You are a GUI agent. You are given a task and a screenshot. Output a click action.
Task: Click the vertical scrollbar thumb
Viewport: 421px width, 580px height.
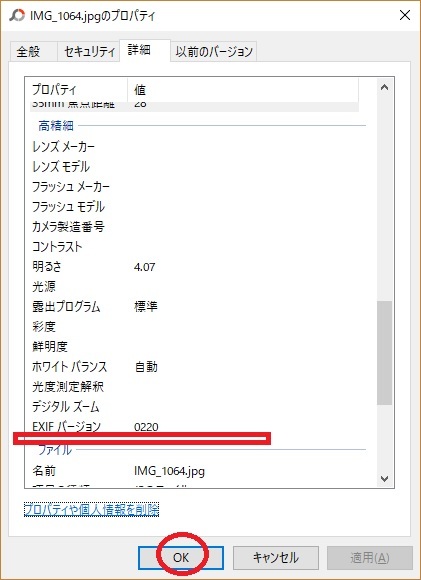tap(384, 353)
